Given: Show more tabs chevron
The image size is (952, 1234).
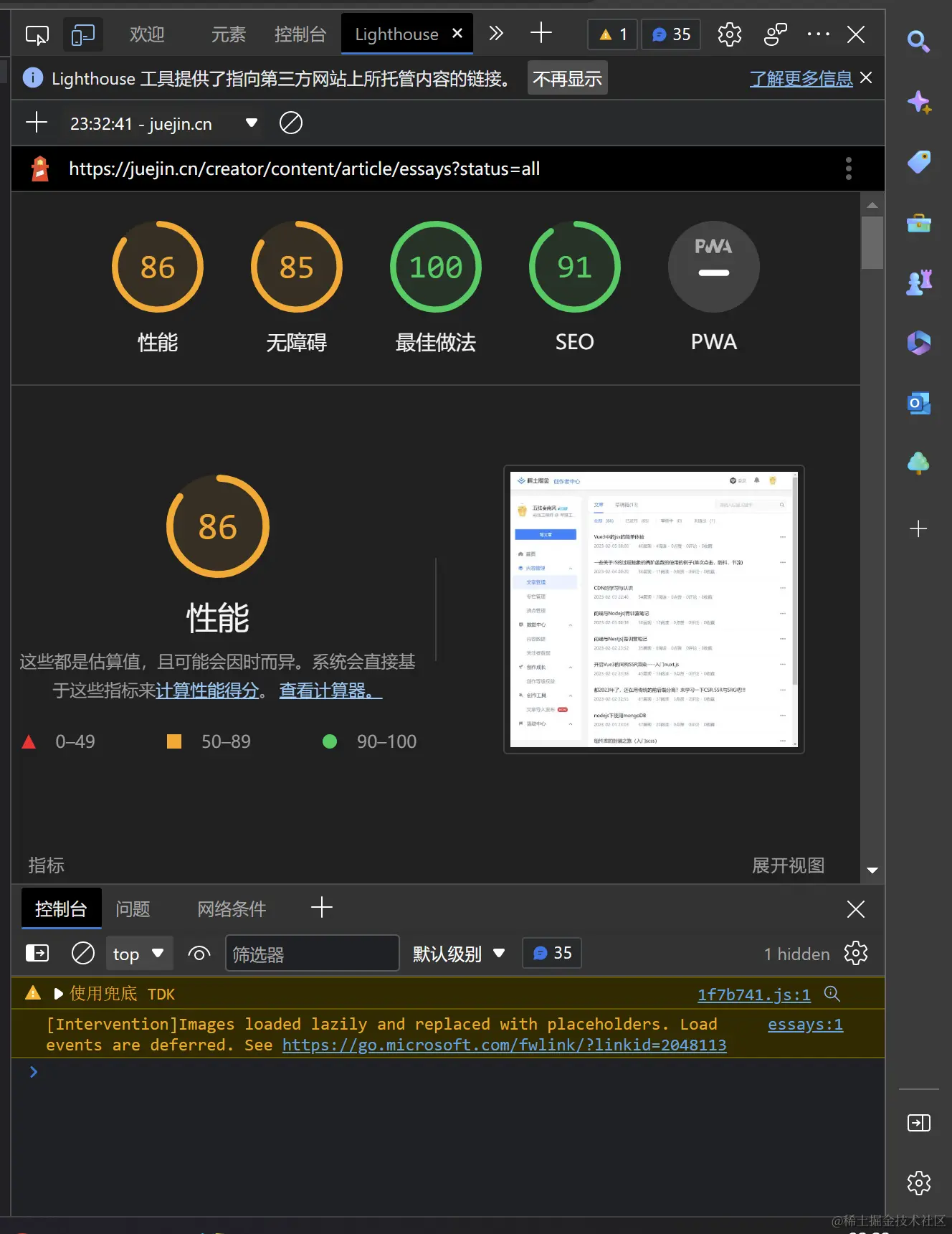Looking at the screenshot, I should point(496,34).
